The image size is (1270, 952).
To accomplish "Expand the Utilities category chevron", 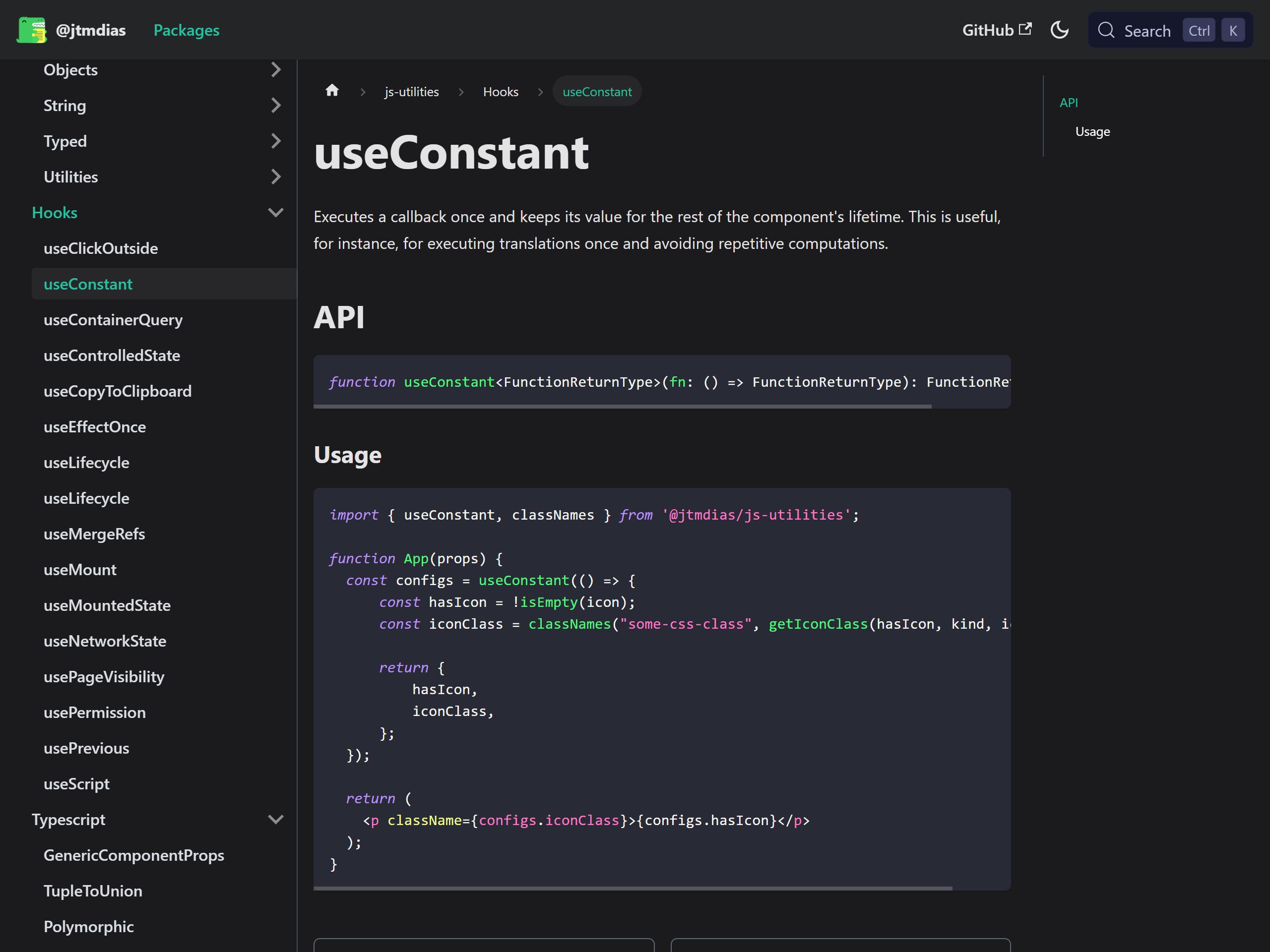I will pos(276,177).
